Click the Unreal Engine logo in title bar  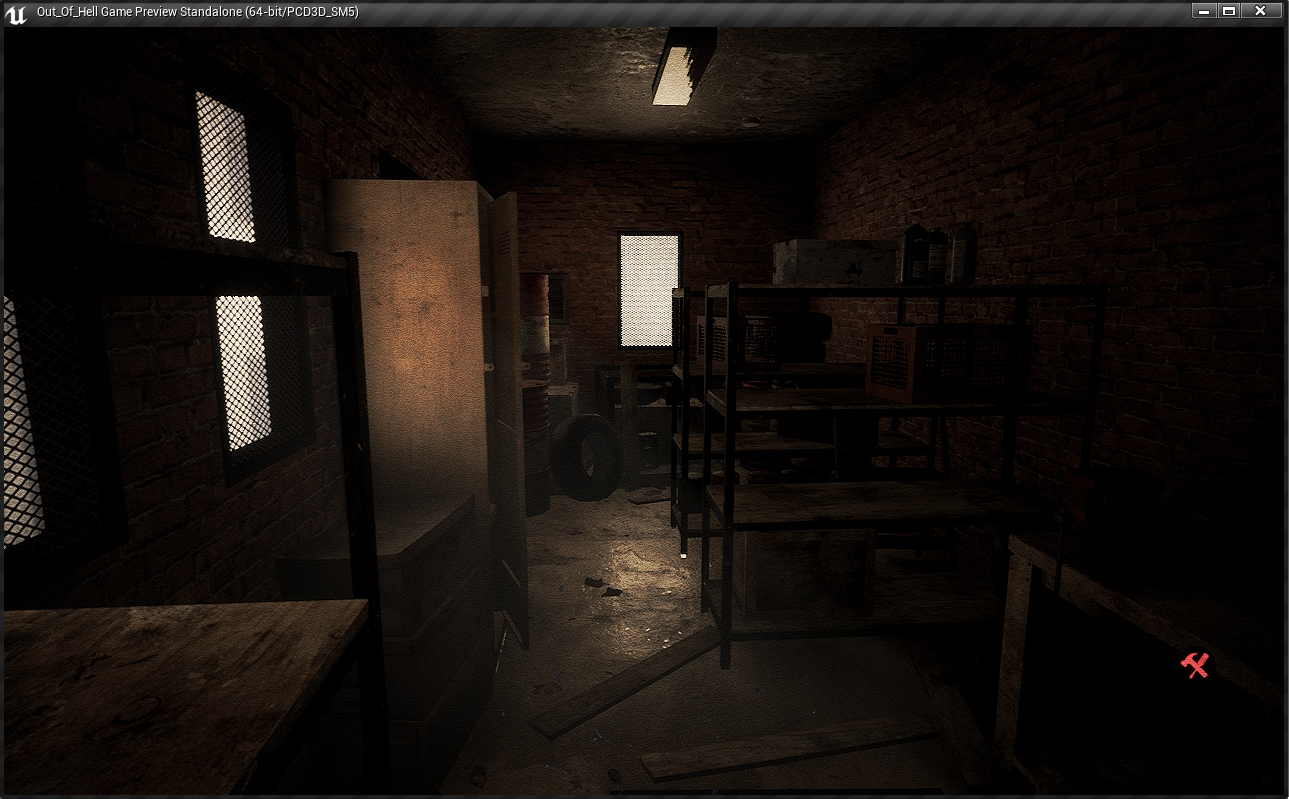(17, 12)
